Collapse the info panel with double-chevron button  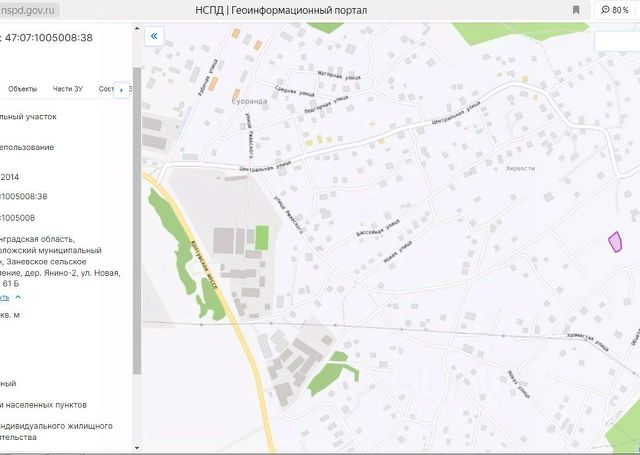(x=154, y=36)
